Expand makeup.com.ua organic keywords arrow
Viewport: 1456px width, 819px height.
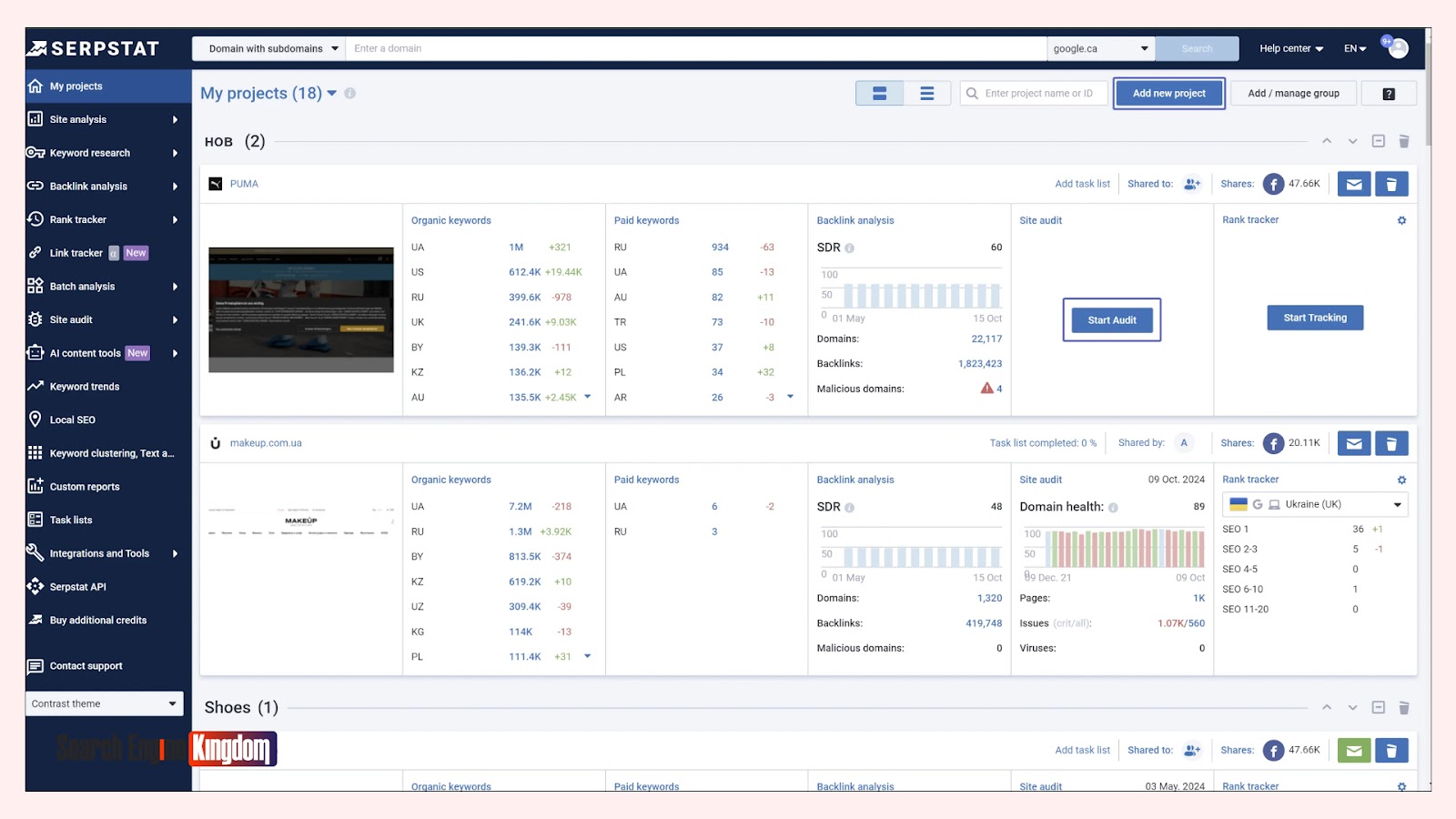click(x=588, y=656)
